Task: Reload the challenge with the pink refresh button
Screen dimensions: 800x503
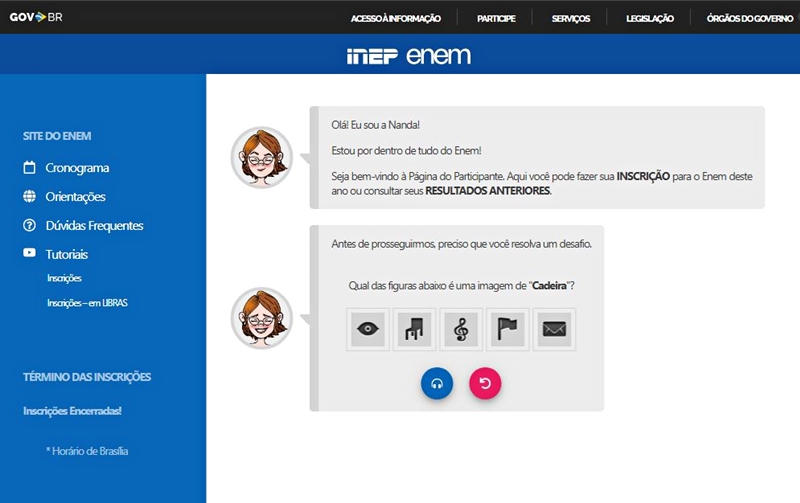Action: (x=485, y=383)
